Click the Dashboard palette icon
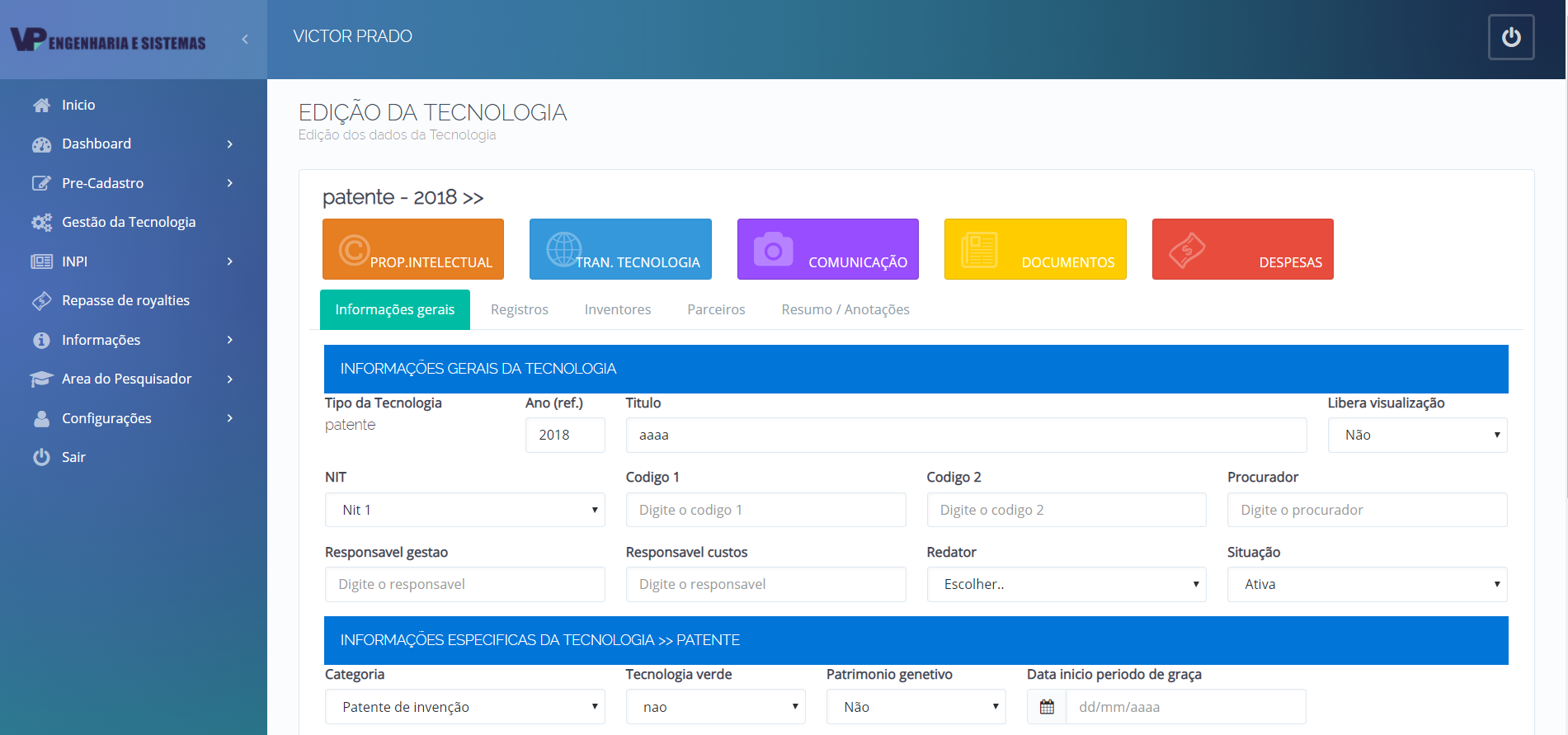 point(41,144)
